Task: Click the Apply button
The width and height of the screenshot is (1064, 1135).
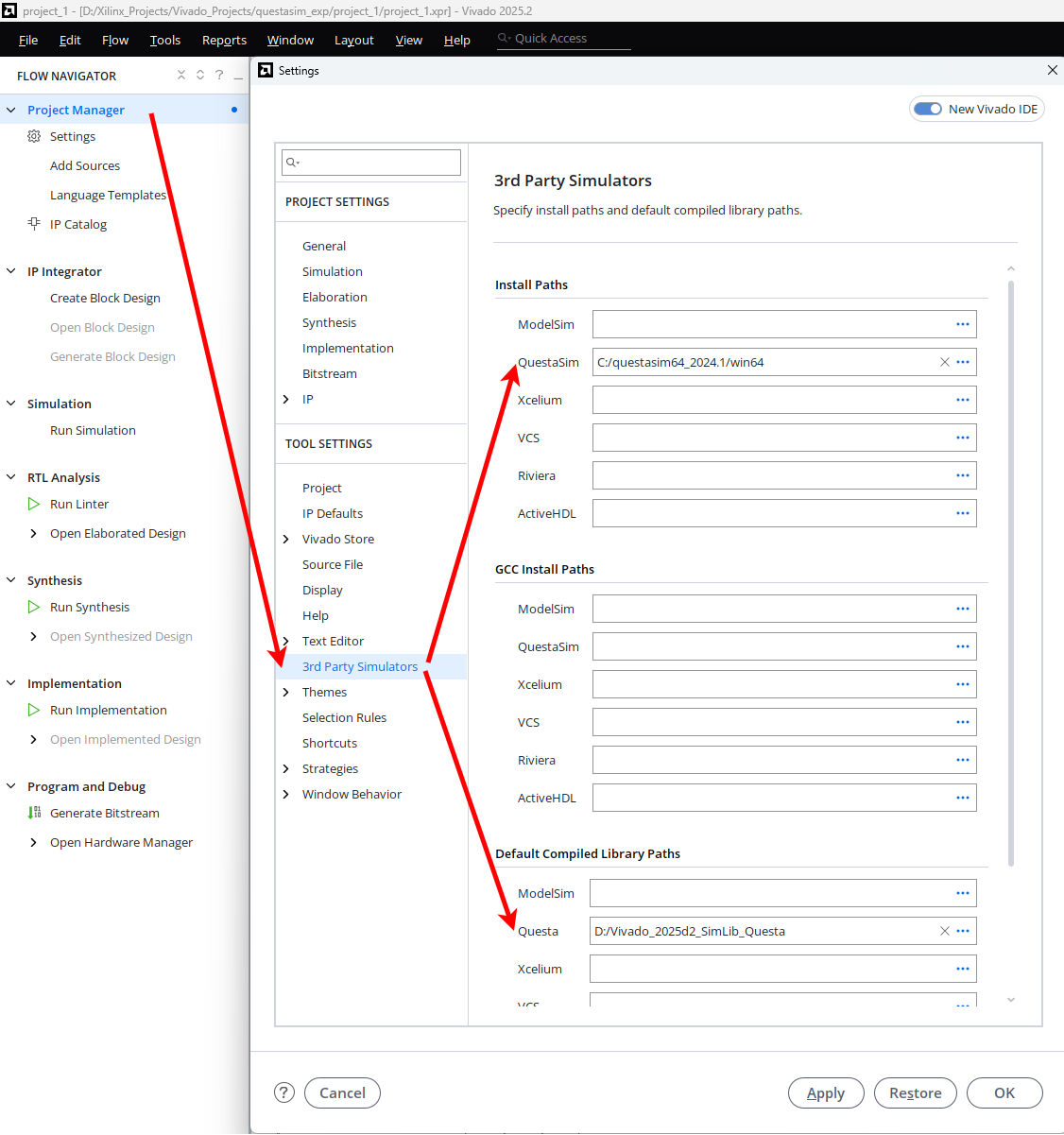Action: pos(826,1092)
